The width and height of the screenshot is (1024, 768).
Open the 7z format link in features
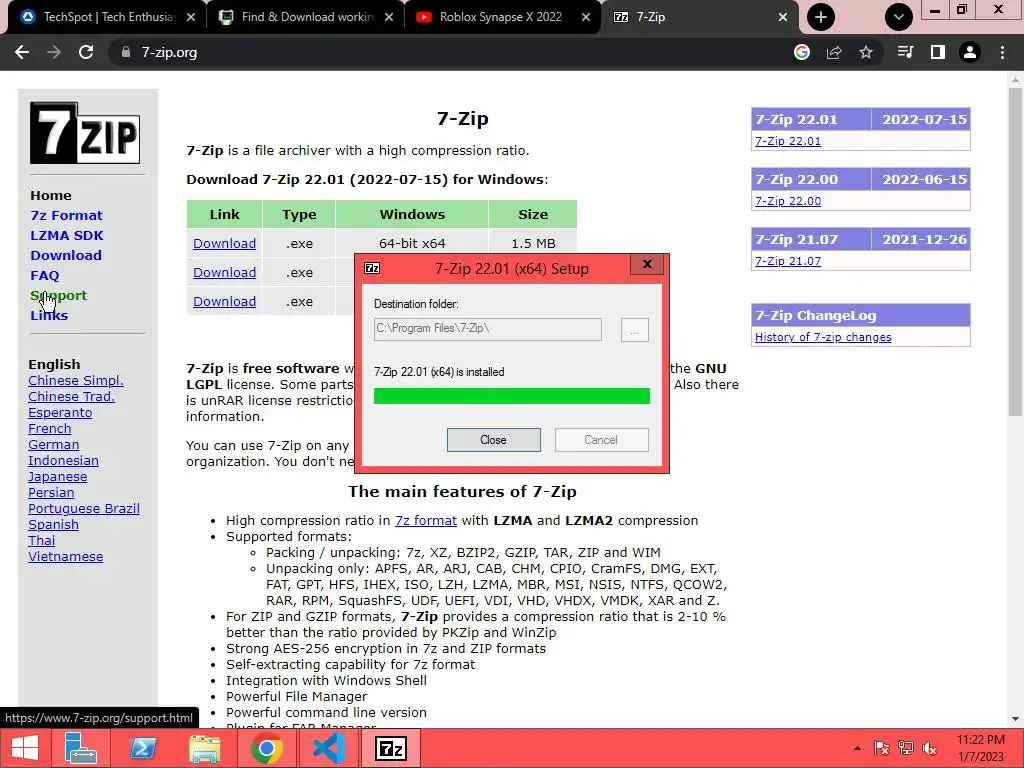(426, 520)
